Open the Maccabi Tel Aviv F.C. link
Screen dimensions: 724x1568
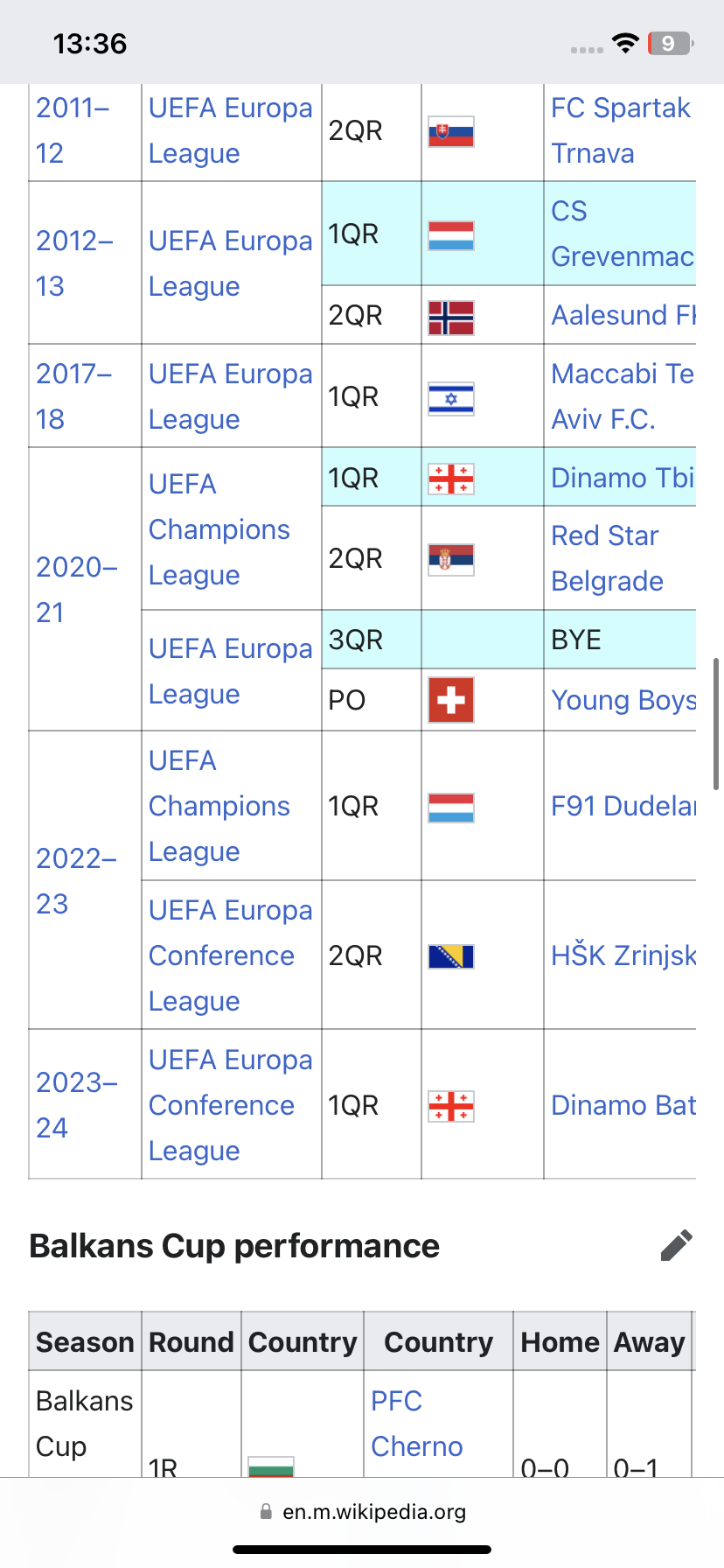click(x=623, y=396)
